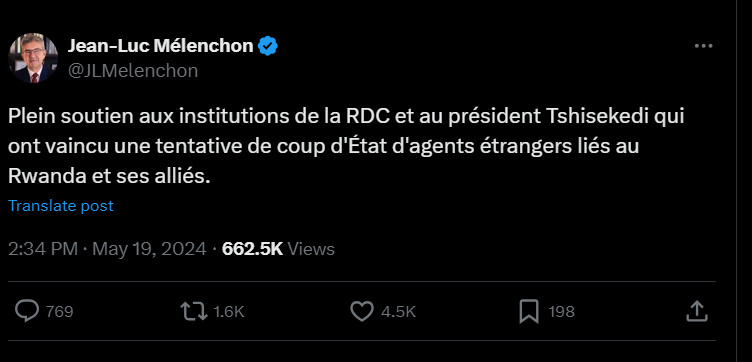Open the more options ellipsis menu
752x362 pixels.
pyautogui.click(x=704, y=46)
